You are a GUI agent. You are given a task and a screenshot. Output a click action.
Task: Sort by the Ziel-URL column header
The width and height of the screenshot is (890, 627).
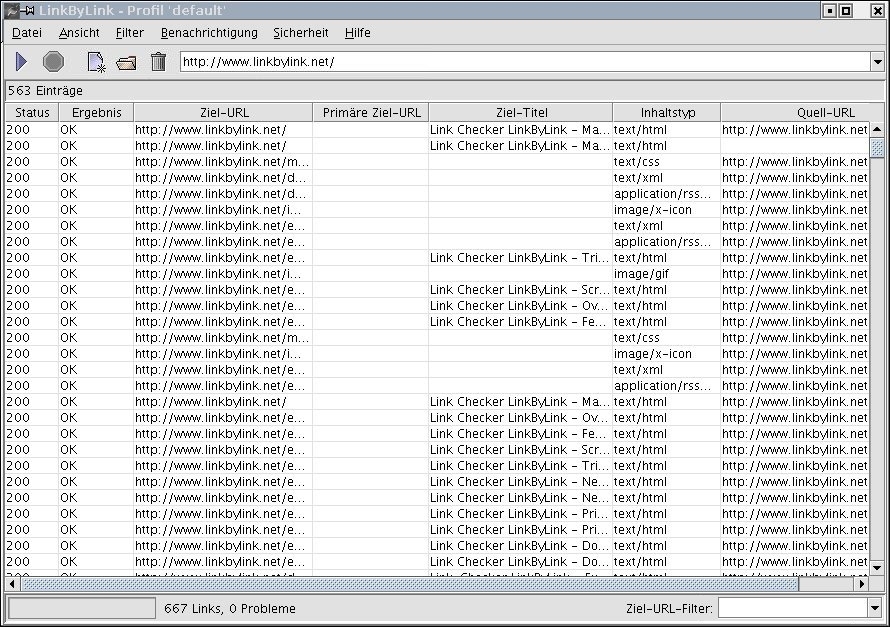[x=224, y=112]
